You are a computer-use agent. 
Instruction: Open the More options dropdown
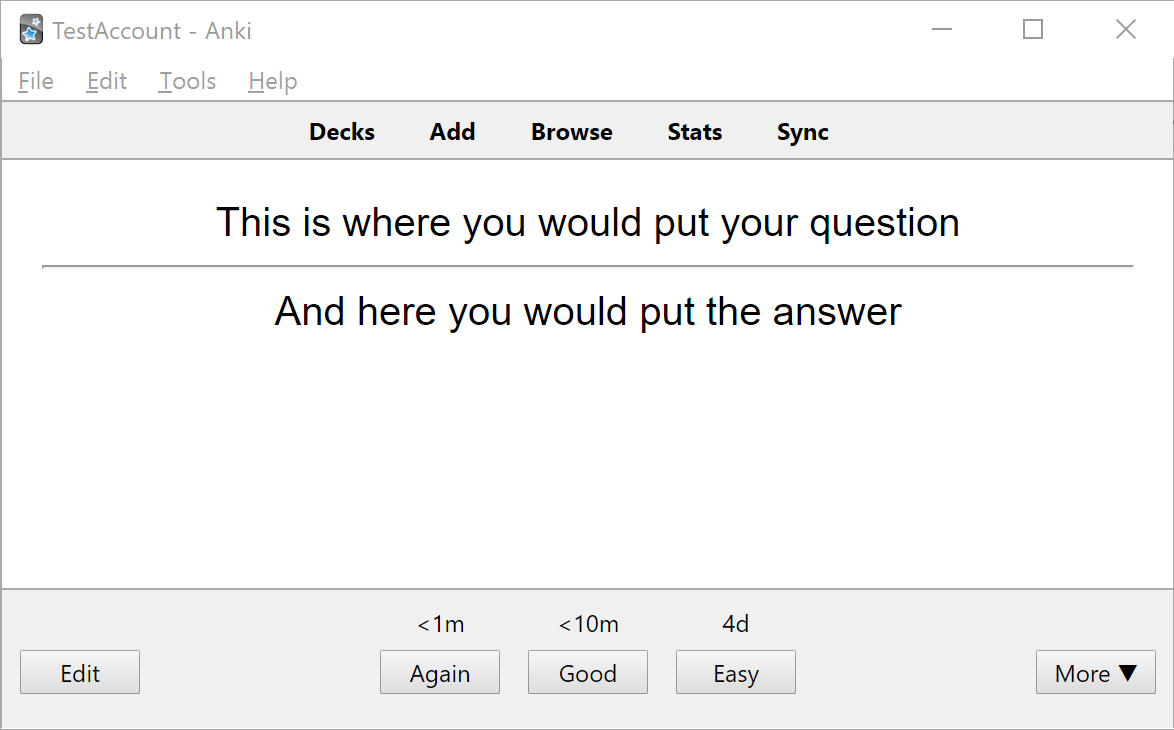(1095, 672)
